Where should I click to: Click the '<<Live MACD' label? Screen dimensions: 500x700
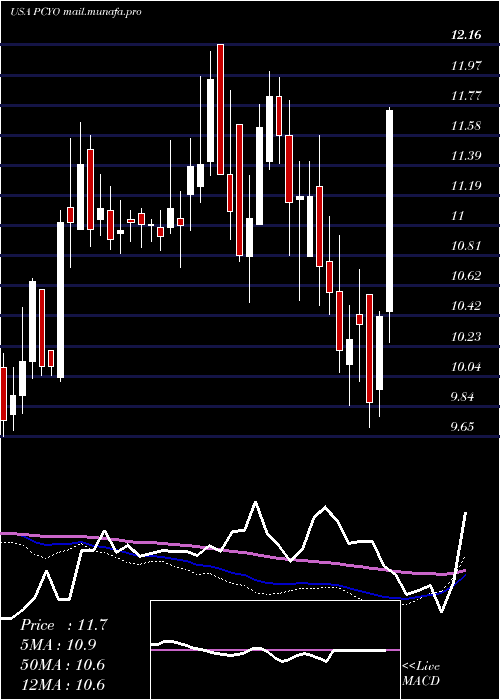(x=421, y=674)
